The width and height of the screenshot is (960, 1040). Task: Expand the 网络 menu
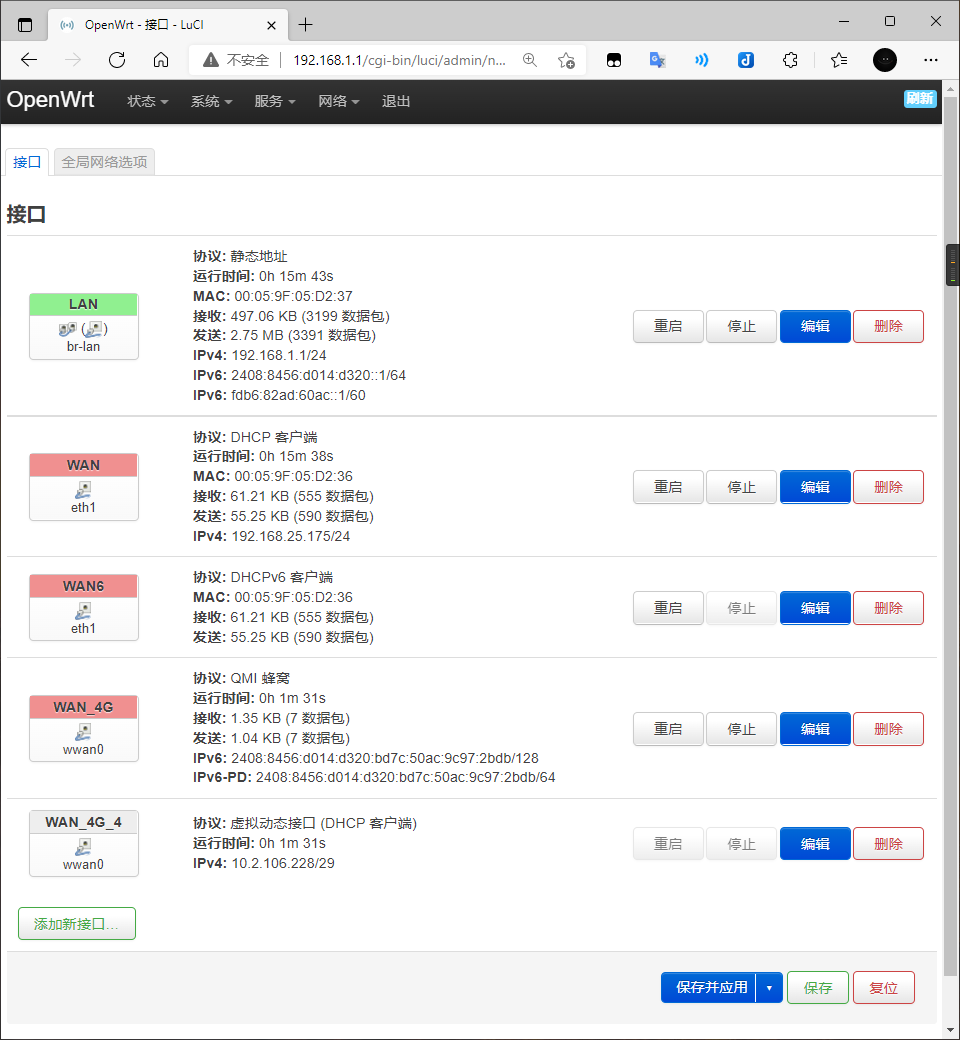(338, 102)
